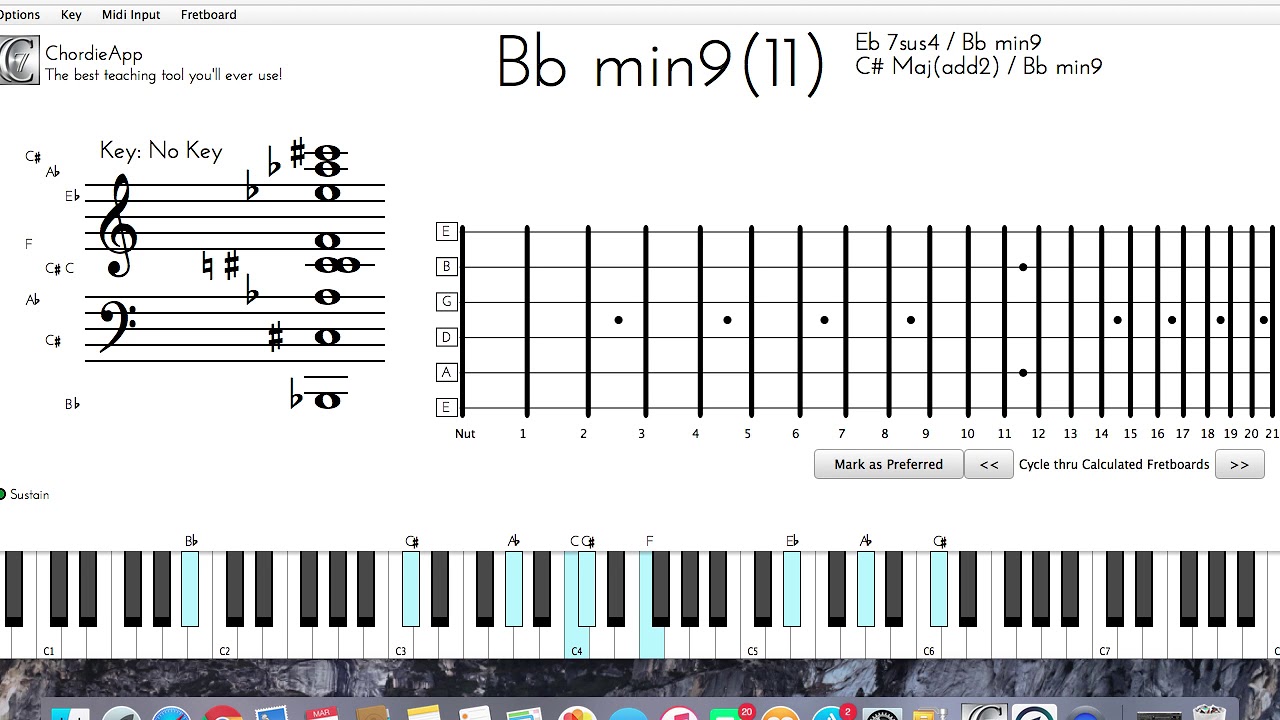The width and height of the screenshot is (1280, 720).
Task: Click the bass clef on the staff
Action: point(118,325)
